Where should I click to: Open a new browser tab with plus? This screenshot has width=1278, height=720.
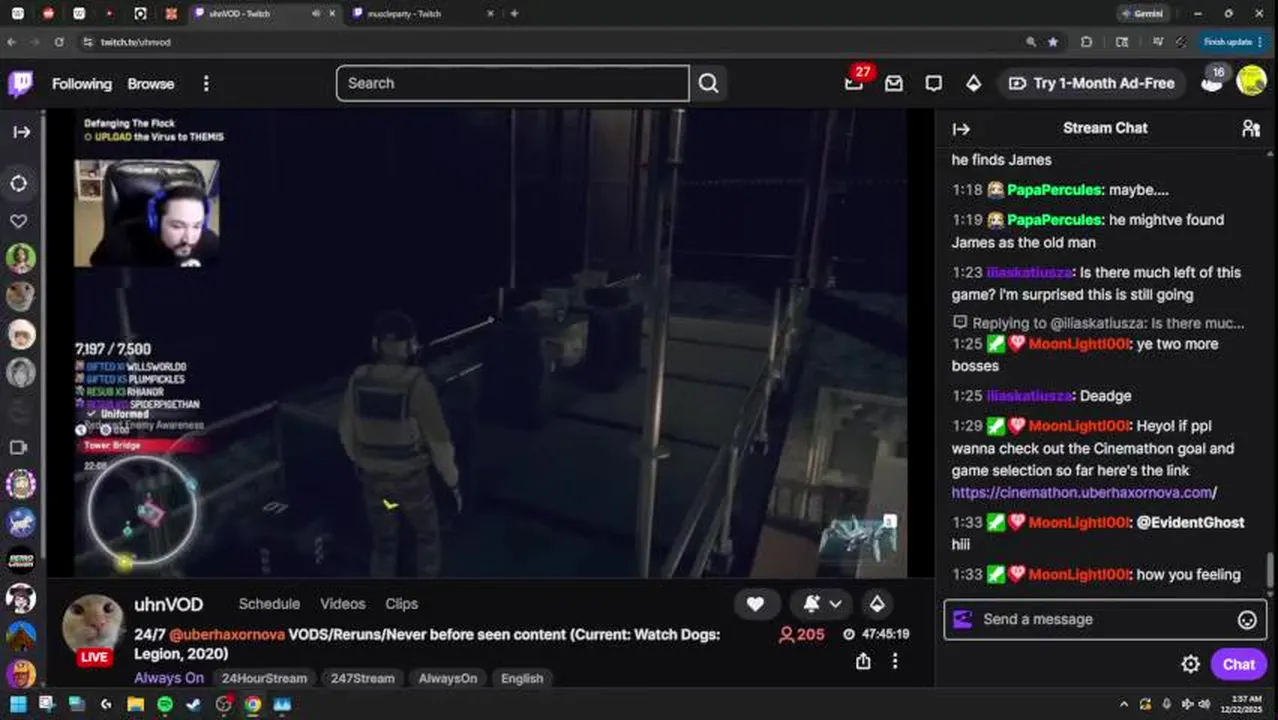click(514, 14)
